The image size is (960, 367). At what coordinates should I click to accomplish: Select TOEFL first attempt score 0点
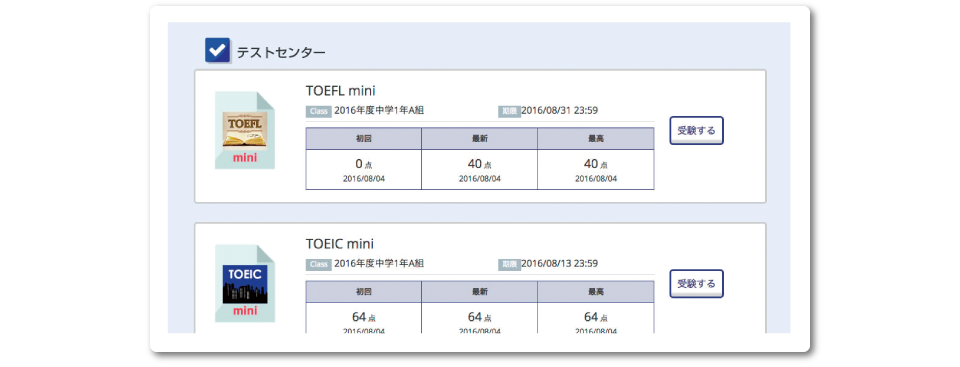[x=364, y=170]
